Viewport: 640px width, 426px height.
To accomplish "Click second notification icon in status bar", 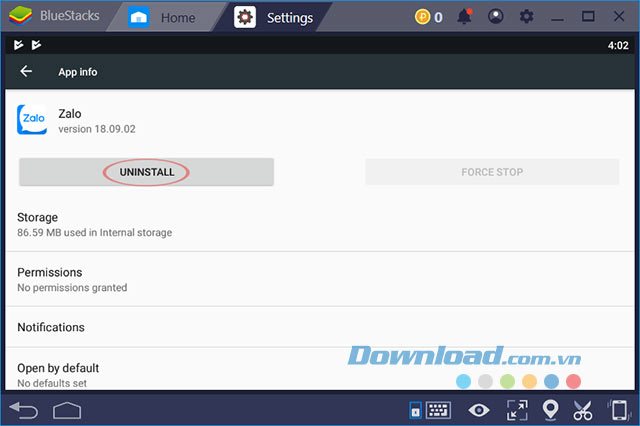I will pos(36,44).
